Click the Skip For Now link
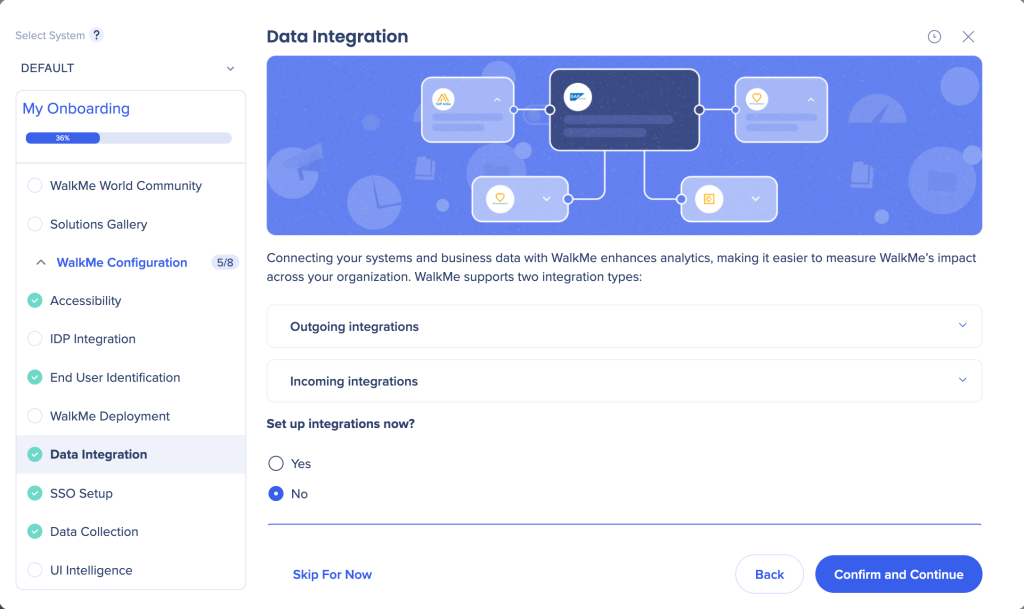 click(332, 575)
